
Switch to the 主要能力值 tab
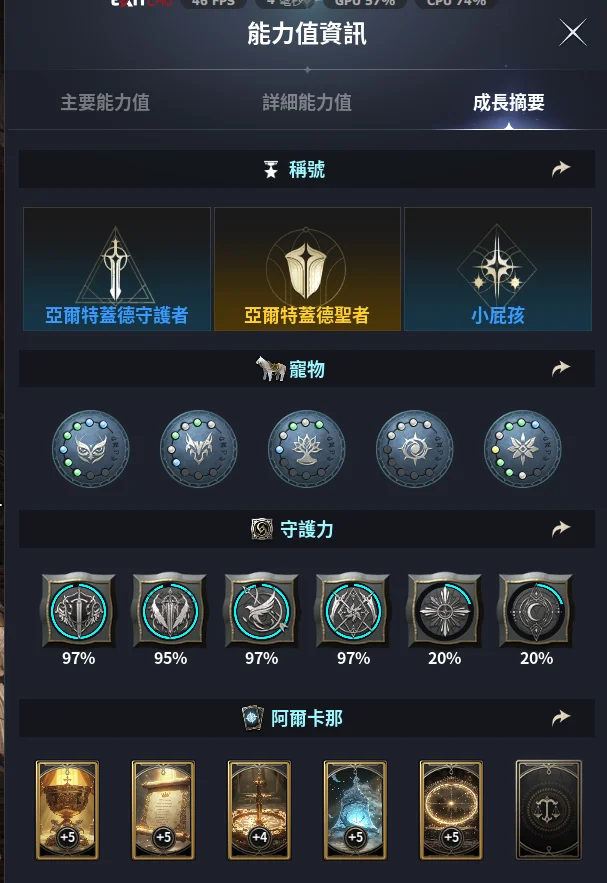(105, 102)
